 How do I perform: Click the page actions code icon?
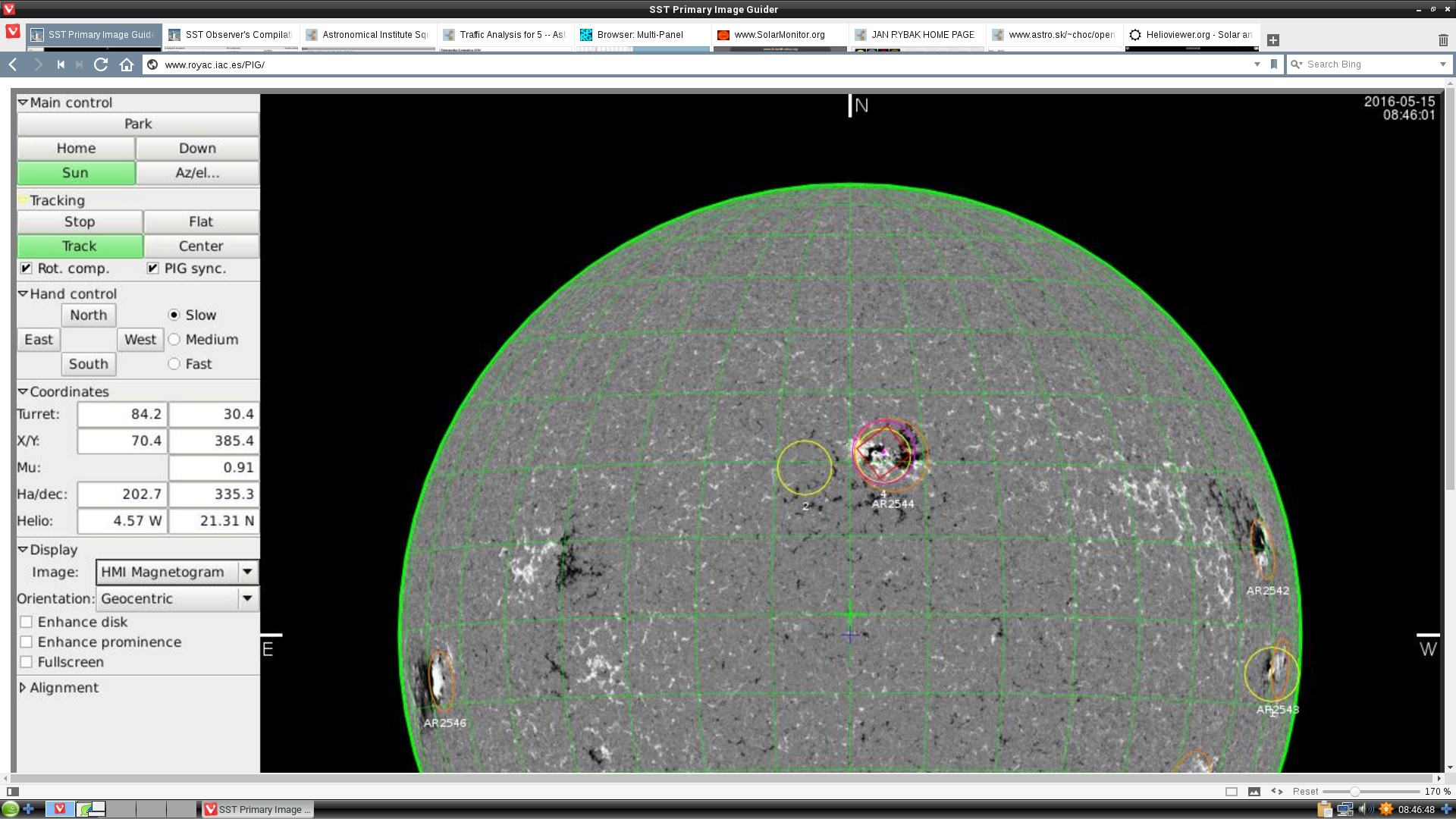[1277, 791]
